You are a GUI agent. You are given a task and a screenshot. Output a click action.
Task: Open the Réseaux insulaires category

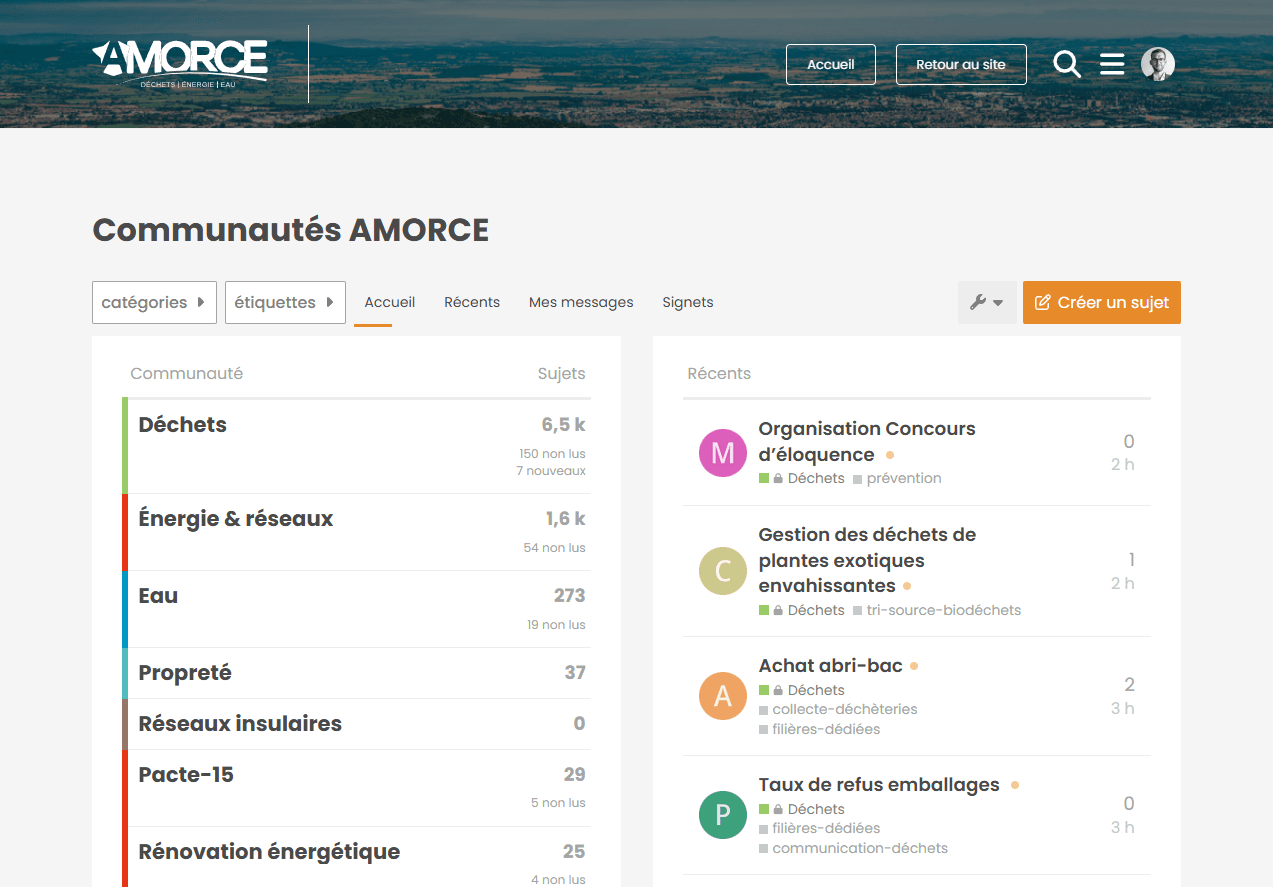tap(240, 724)
